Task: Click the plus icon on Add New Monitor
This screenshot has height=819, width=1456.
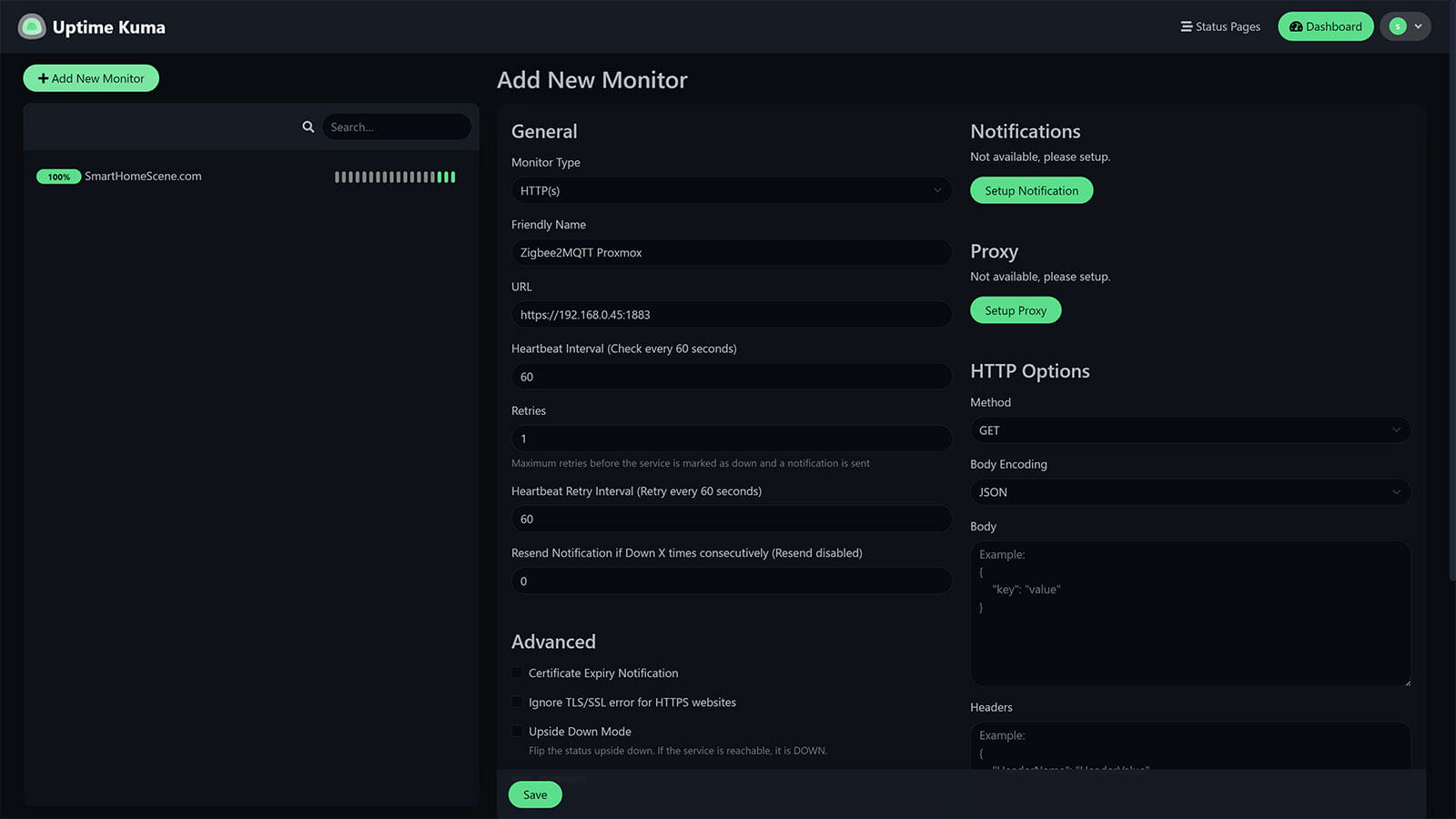Action: click(42, 78)
